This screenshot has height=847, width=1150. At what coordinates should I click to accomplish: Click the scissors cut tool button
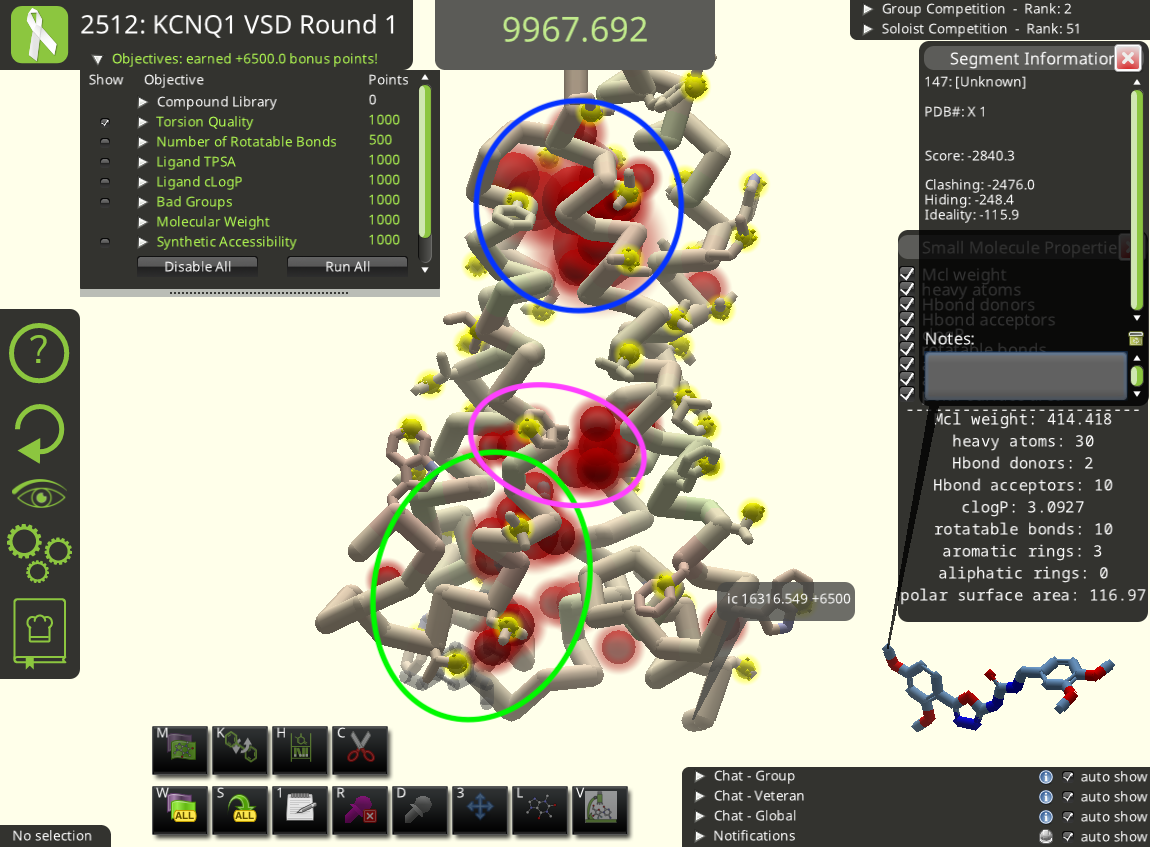pyautogui.click(x=360, y=750)
